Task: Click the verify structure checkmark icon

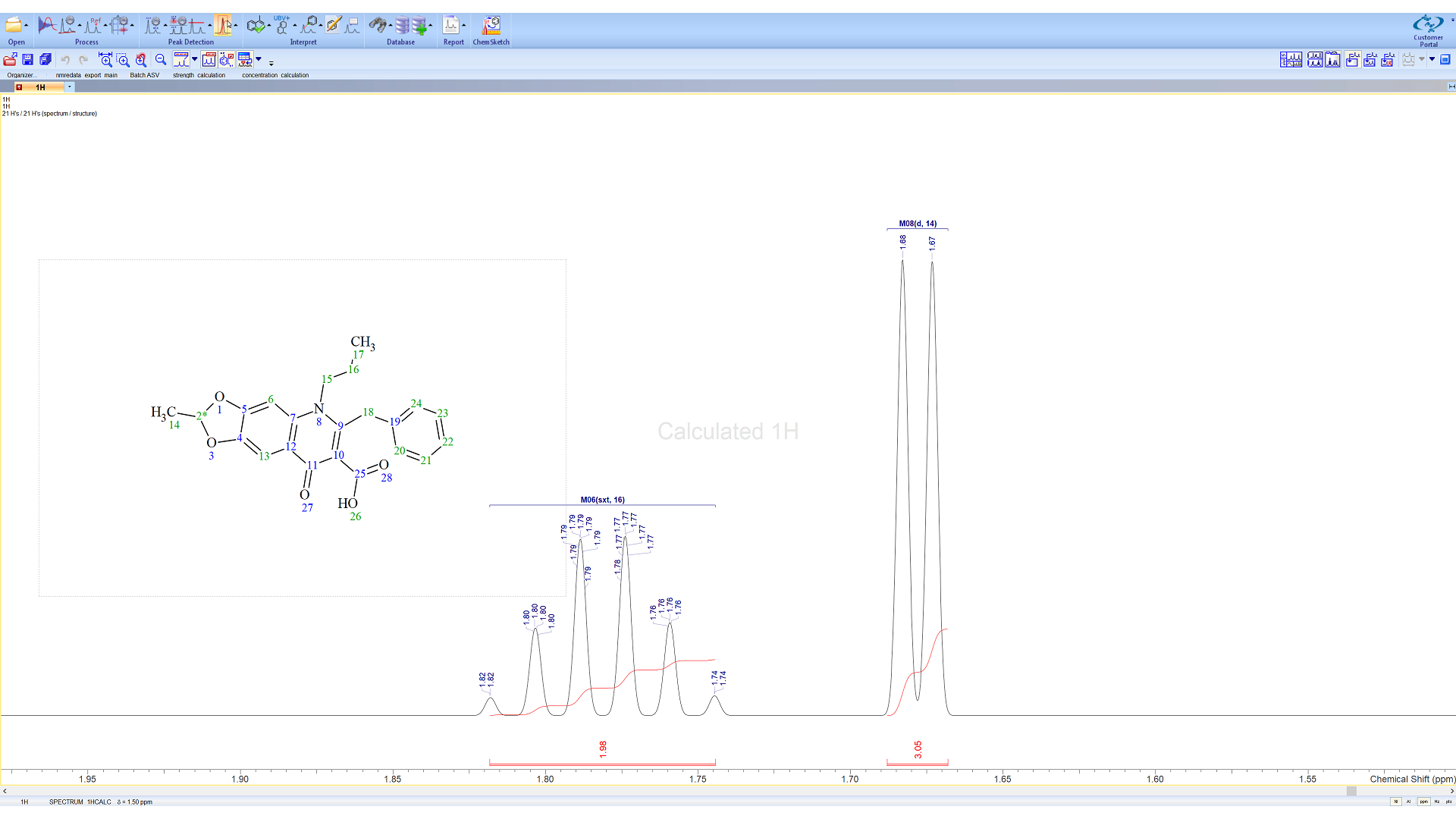Action: click(x=256, y=25)
